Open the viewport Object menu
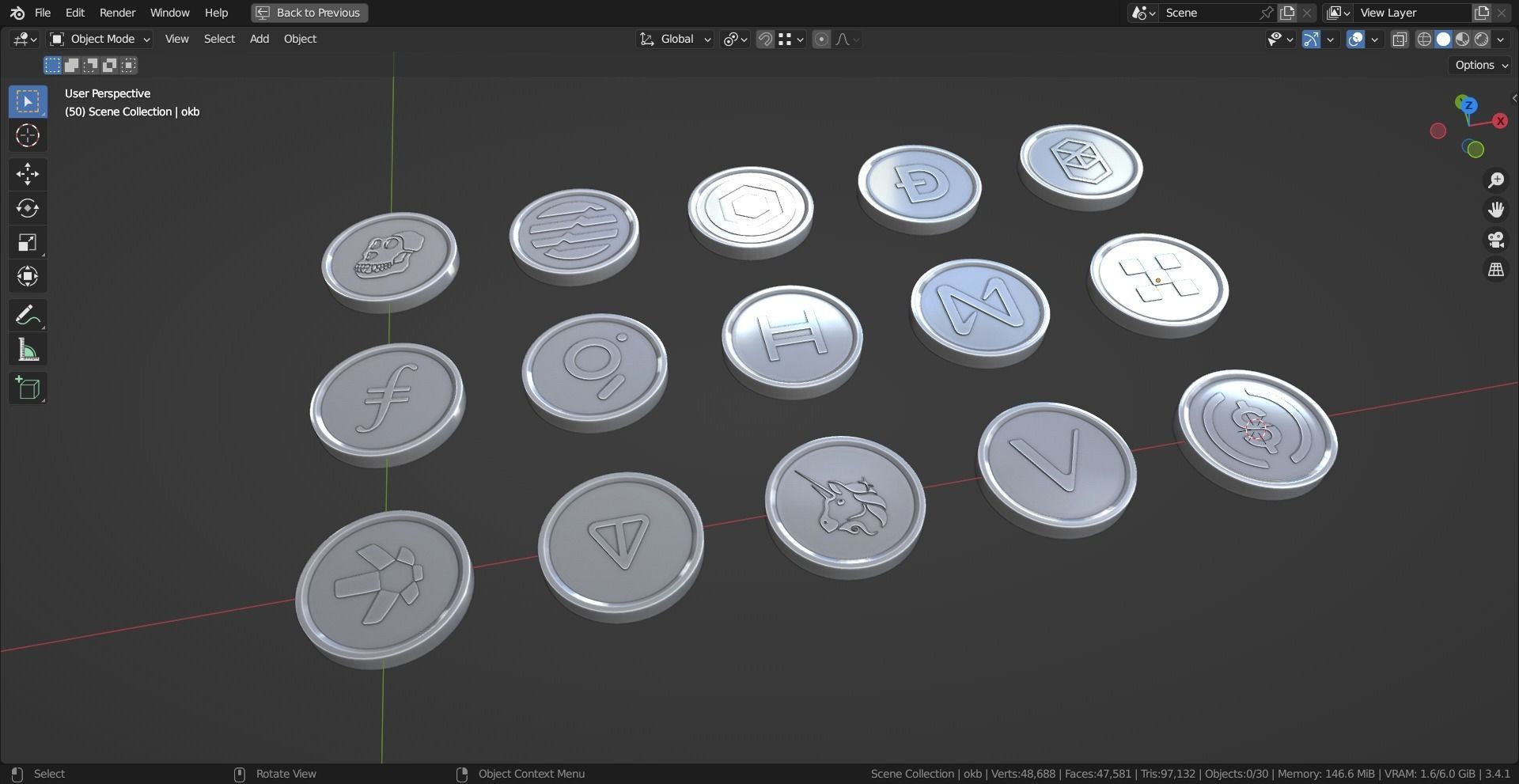This screenshot has height=784, width=1519. coord(300,39)
